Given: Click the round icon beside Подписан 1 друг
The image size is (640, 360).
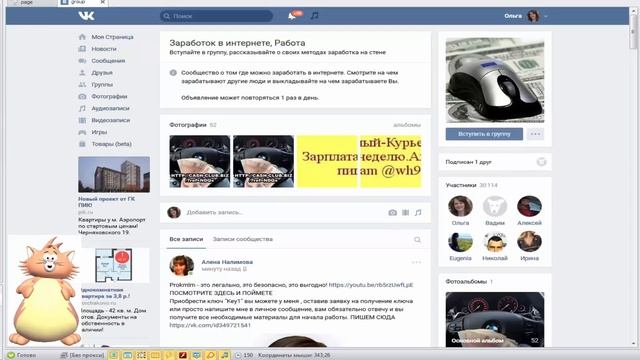Looking at the screenshot, I should [541, 162].
